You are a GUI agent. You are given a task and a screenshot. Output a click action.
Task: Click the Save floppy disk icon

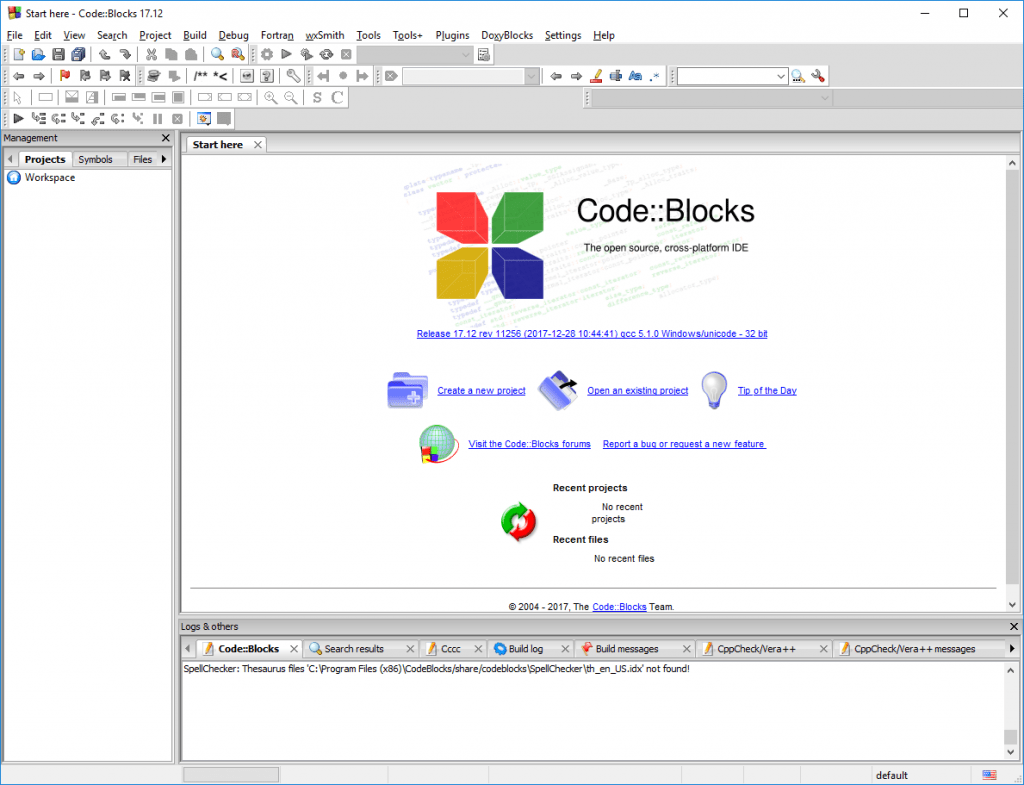(x=58, y=55)
